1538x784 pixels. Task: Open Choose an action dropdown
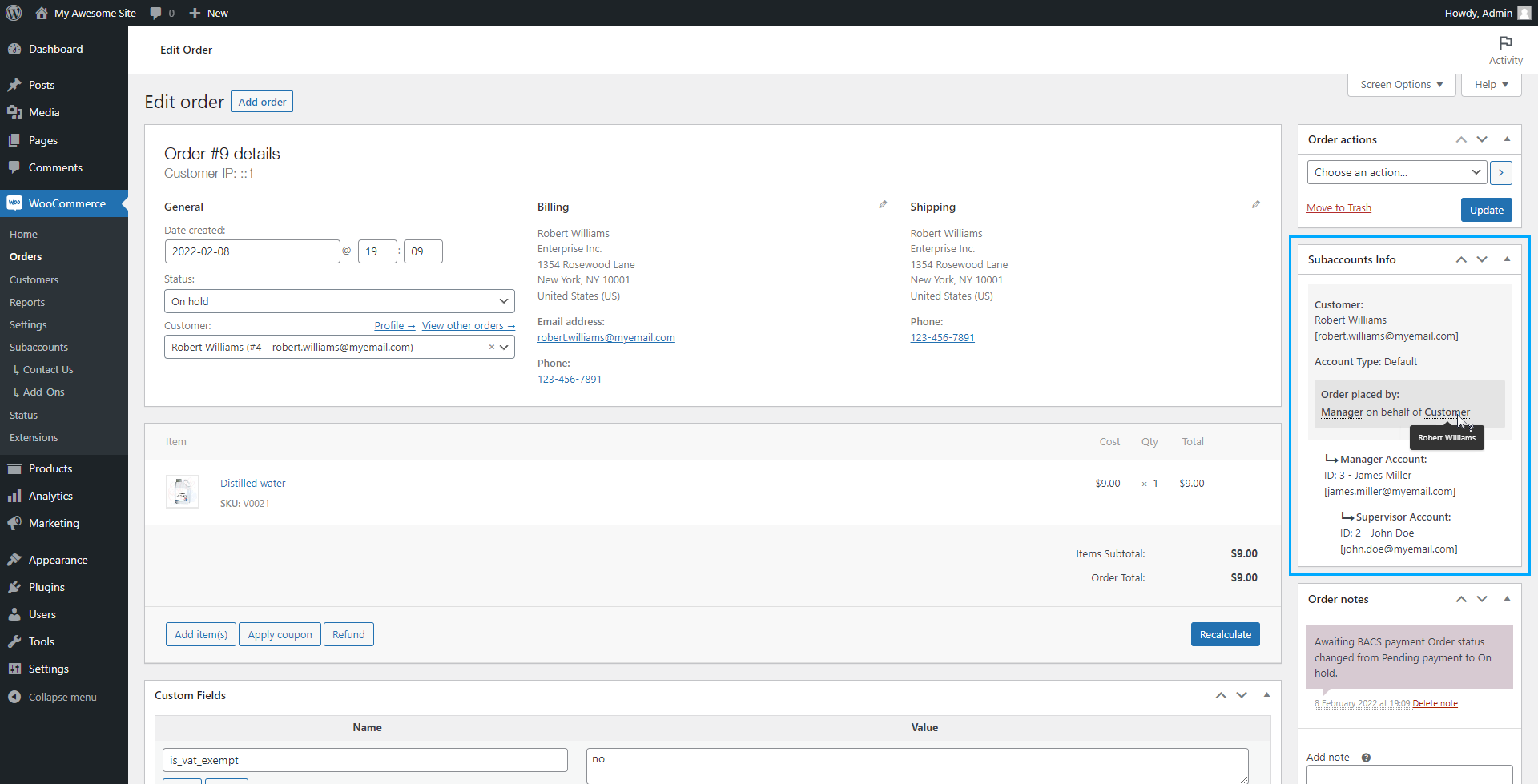tap(1396, 172)
